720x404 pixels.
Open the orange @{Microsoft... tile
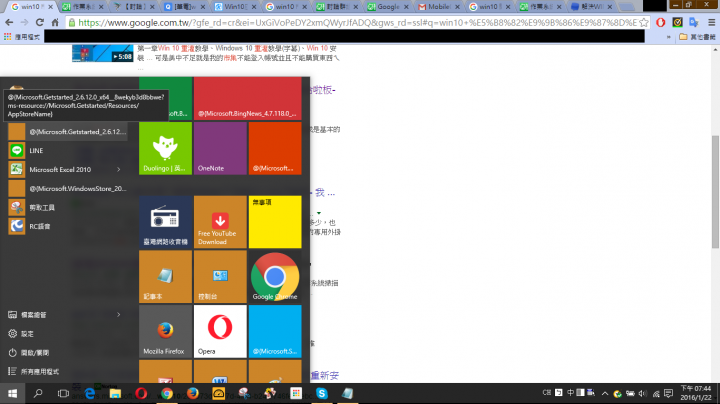pos(275,148)
